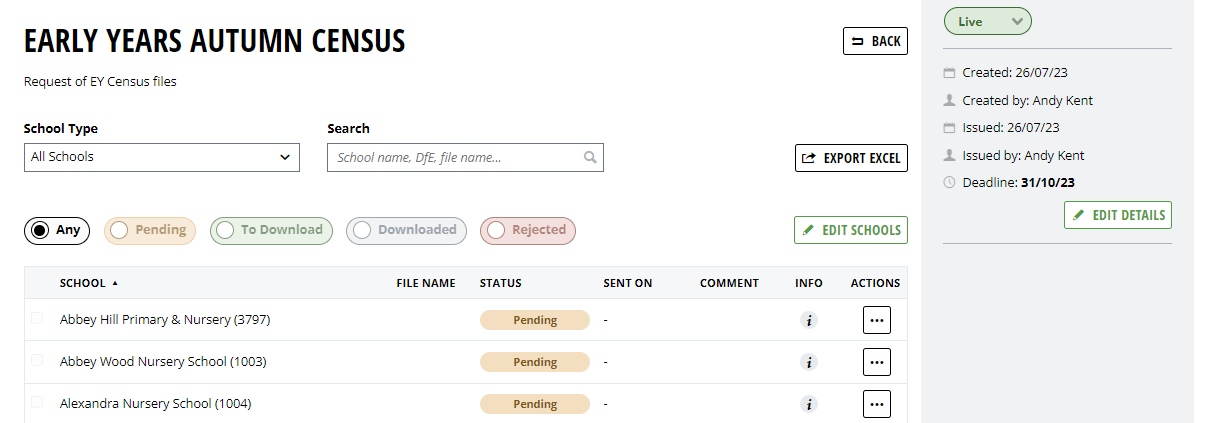Viewport: 1212px width, 423px height.
Task: Select the Downloaded status filter
Action: pos(407,230)
